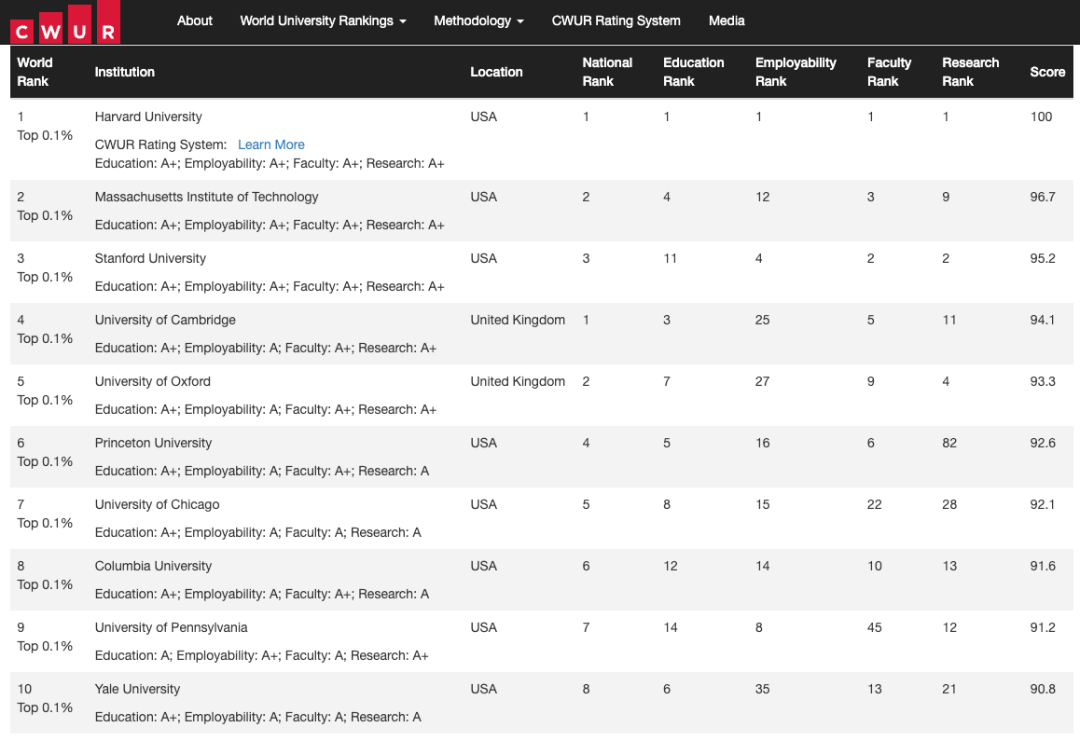Viewport: 1080px width, 741px height.
Task: Click USA location in Harvard row
Action: [484, 116]
